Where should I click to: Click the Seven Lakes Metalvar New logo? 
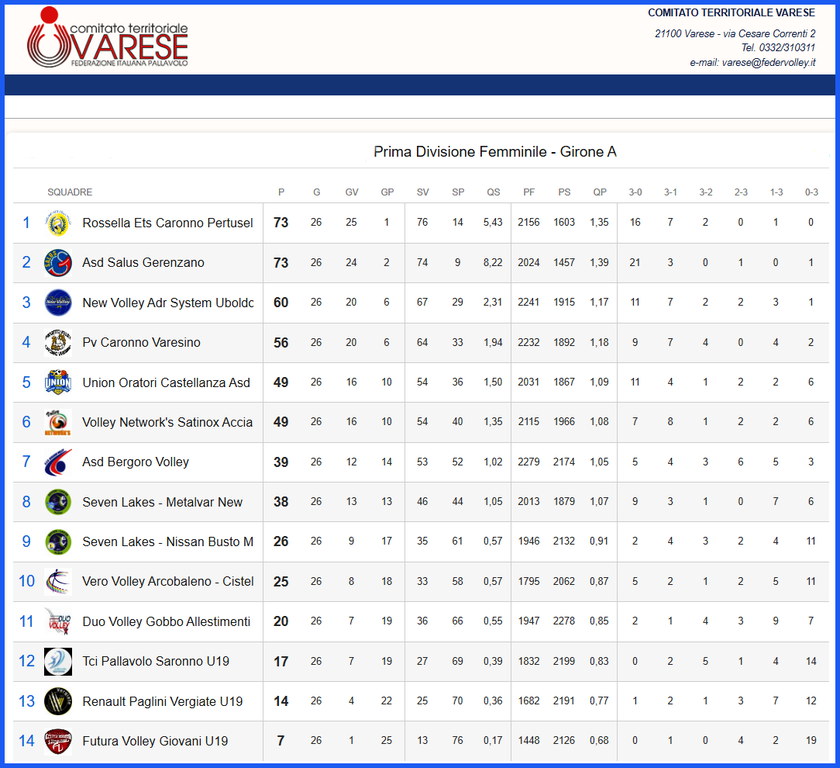[x=58, y=502]
